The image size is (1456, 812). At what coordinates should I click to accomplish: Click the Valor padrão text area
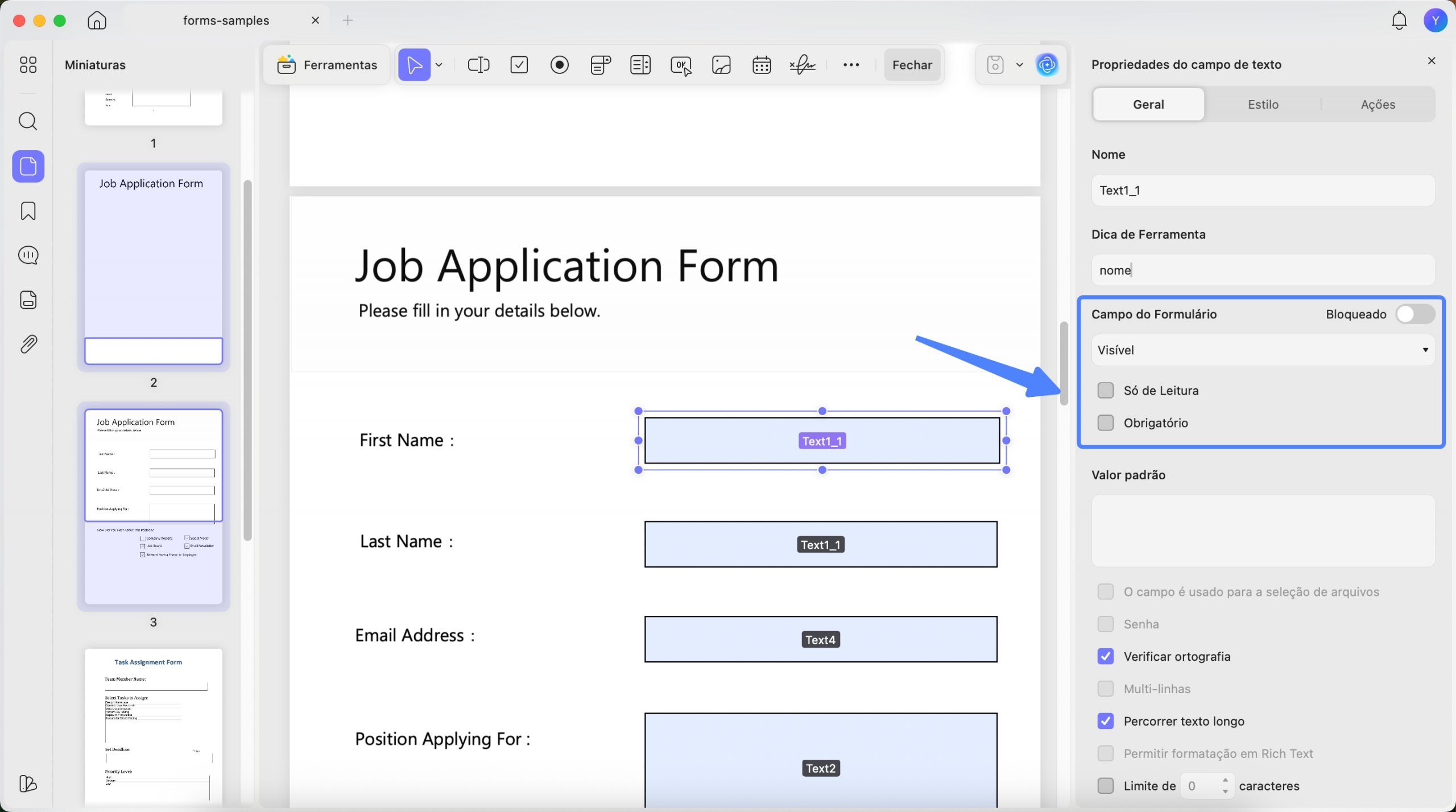(x=1263, y=531)
